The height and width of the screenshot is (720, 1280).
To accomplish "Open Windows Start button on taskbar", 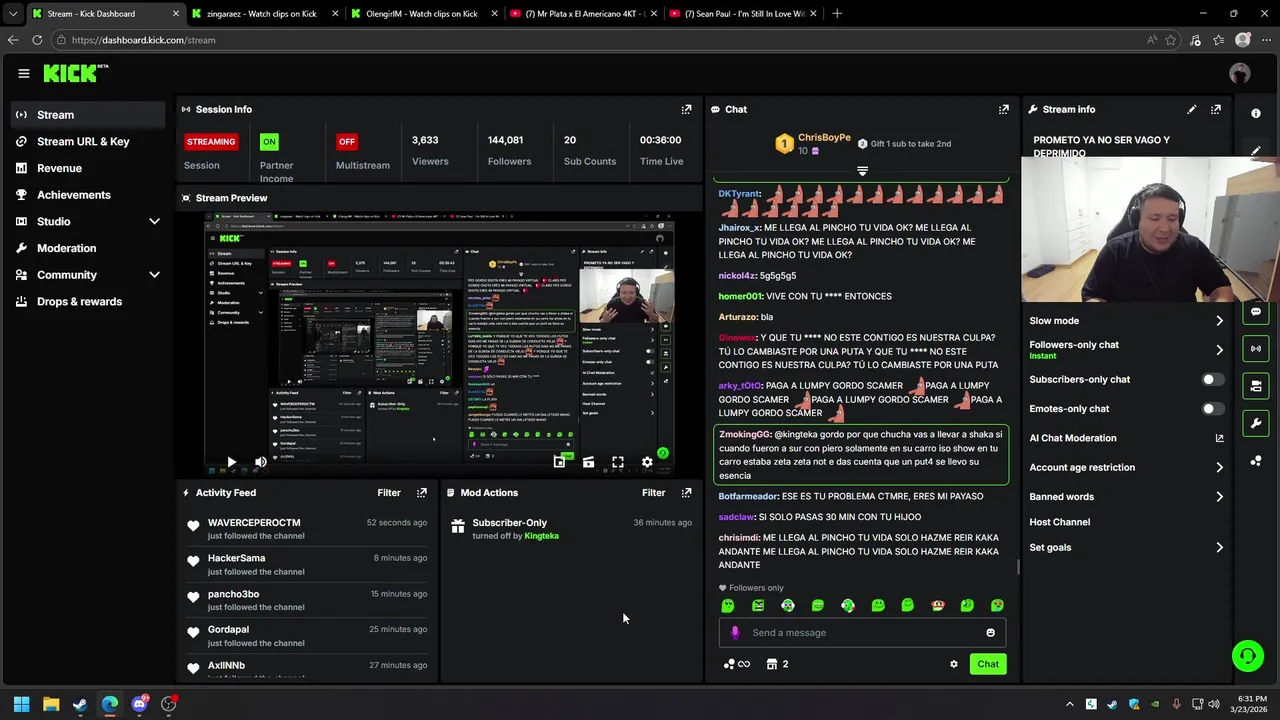I will (x=21, y=704).
